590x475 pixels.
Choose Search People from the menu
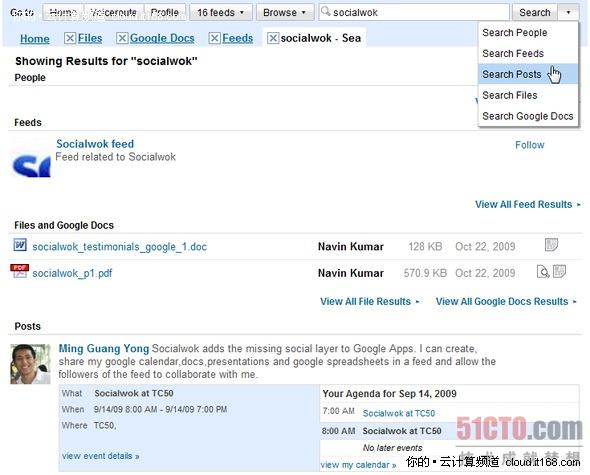coord(528,33)
